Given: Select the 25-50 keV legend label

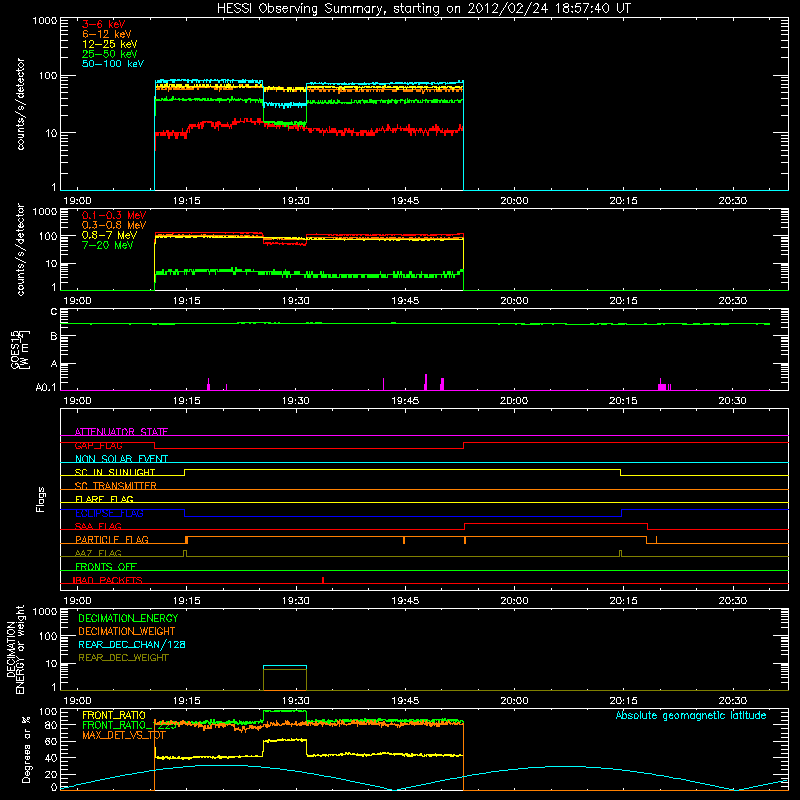Looking at the screenshot, I should 109,54.
